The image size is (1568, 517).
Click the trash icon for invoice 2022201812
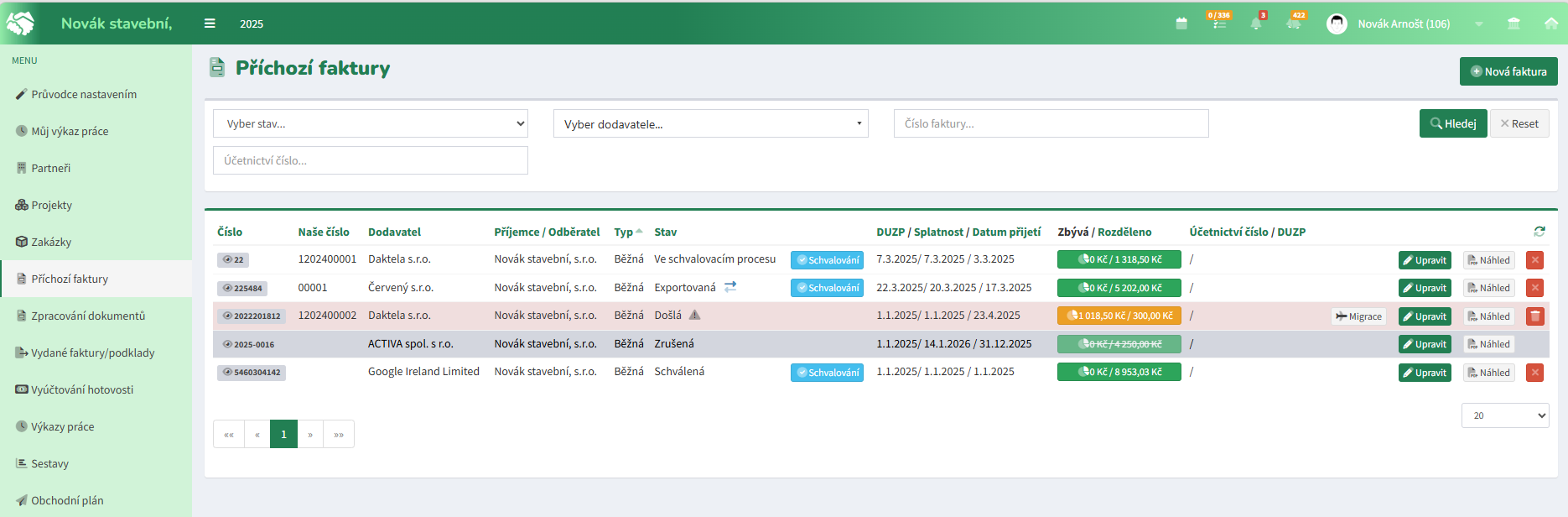tap(1535, 316)
